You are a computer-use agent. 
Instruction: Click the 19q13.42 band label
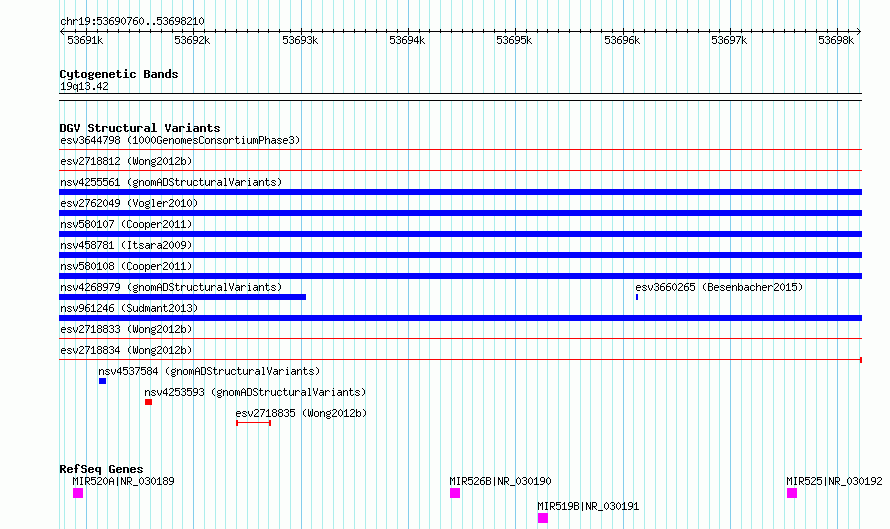[84, 86]
